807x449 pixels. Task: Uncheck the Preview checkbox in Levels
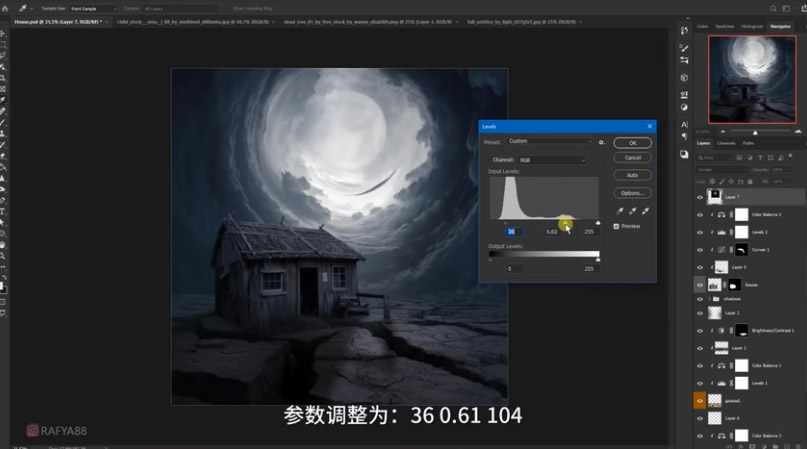[616, 226]
